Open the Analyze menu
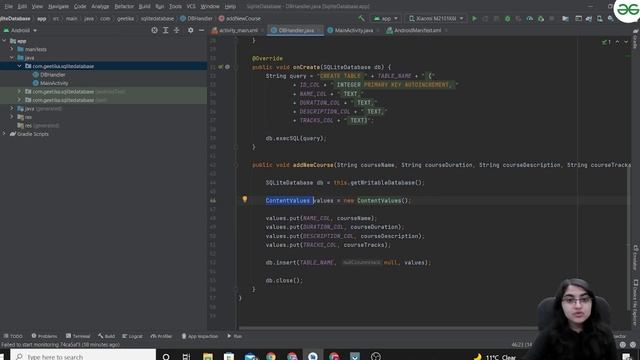This screenshot has height=360, width=640. pyautogui.click(x=100, y=7)
